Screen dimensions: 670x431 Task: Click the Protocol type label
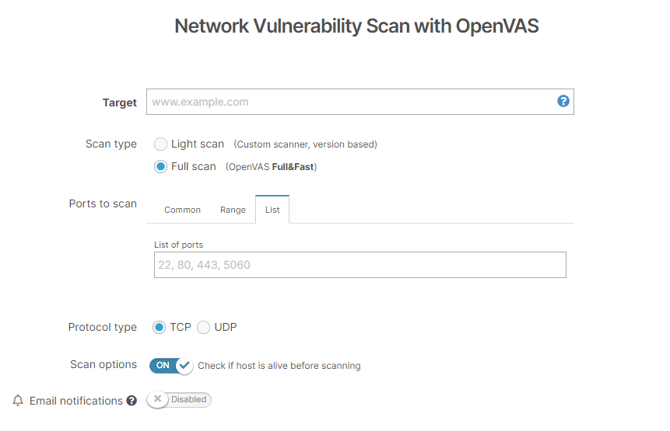[x=102, y=327]
